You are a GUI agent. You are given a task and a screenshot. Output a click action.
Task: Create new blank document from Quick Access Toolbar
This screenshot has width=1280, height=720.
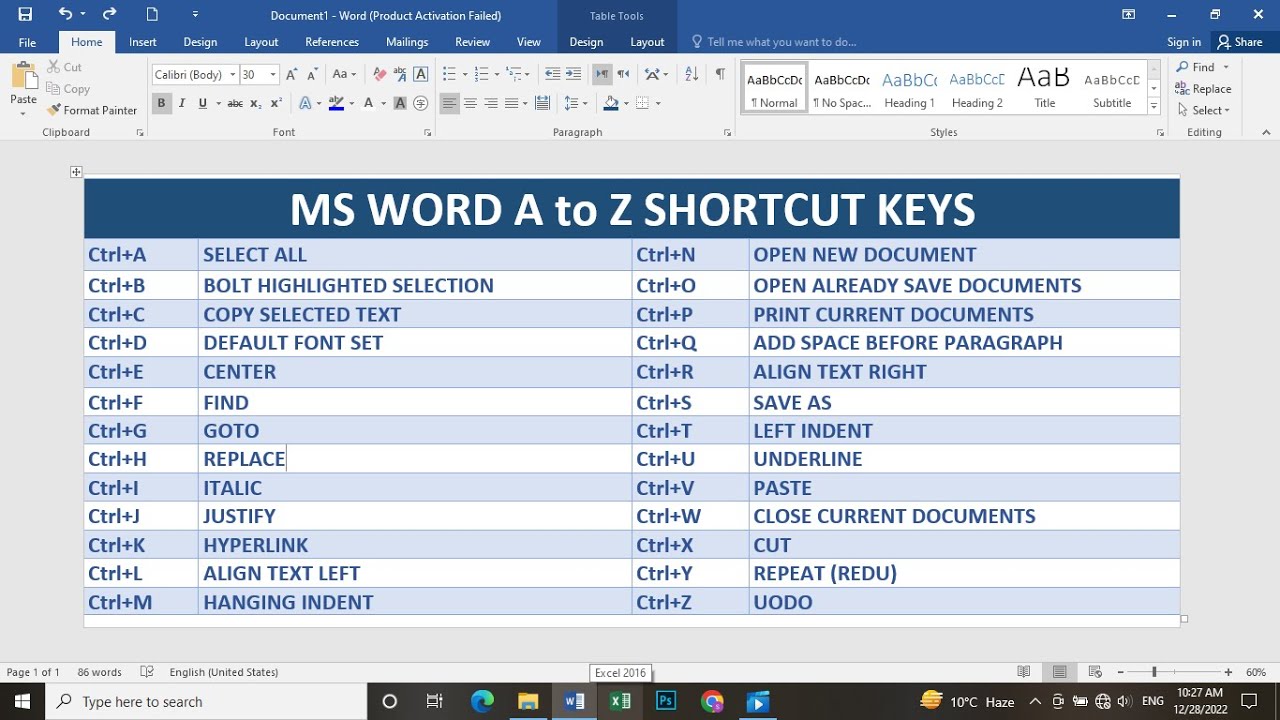click(152, 14)
